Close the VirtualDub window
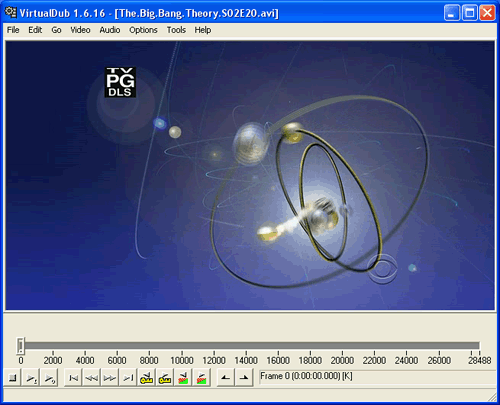The image size is (500, 405). pos(487,13)
